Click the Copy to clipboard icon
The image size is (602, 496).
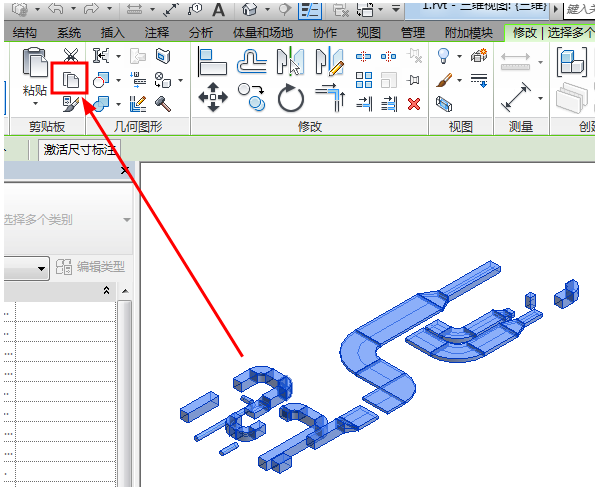tap(70, 80)
